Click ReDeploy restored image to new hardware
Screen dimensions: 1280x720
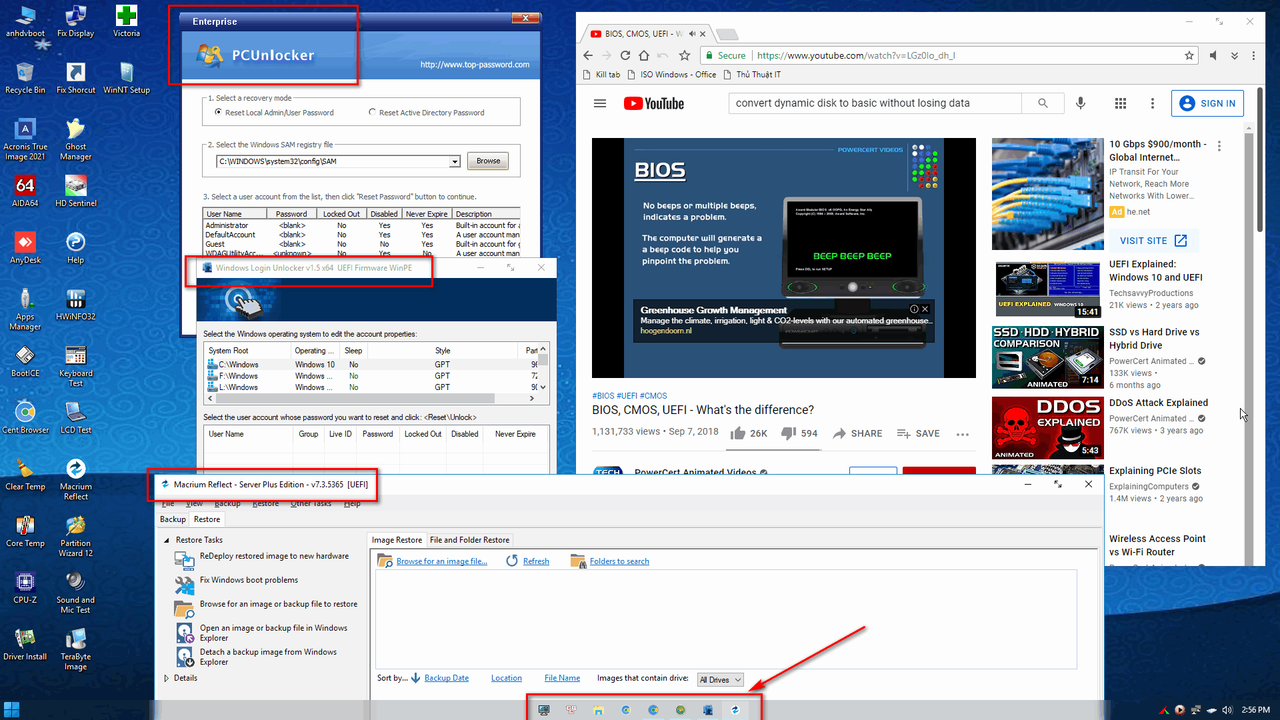coord(274,556)
